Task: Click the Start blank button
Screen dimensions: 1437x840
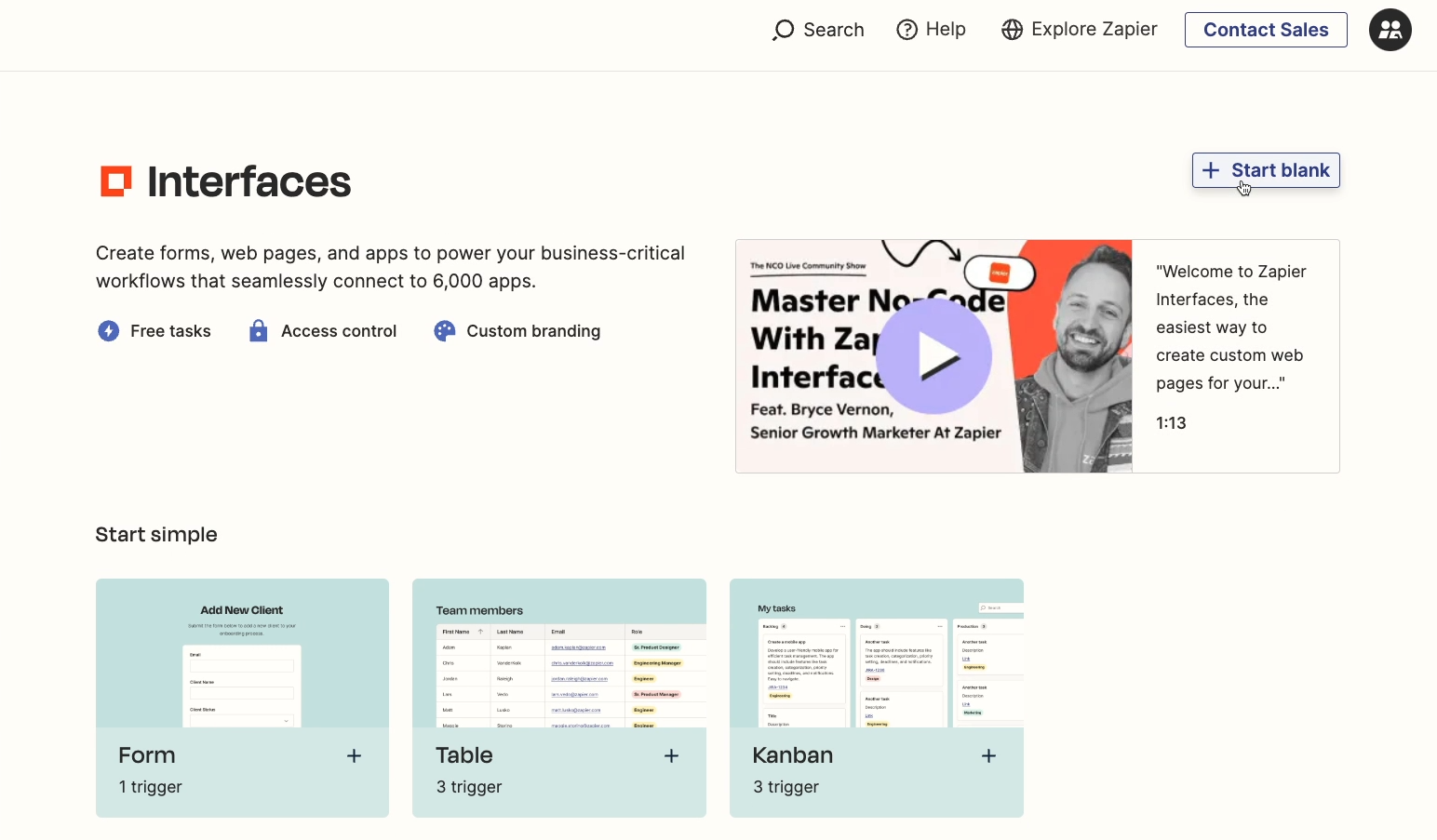Action: 1265,170
